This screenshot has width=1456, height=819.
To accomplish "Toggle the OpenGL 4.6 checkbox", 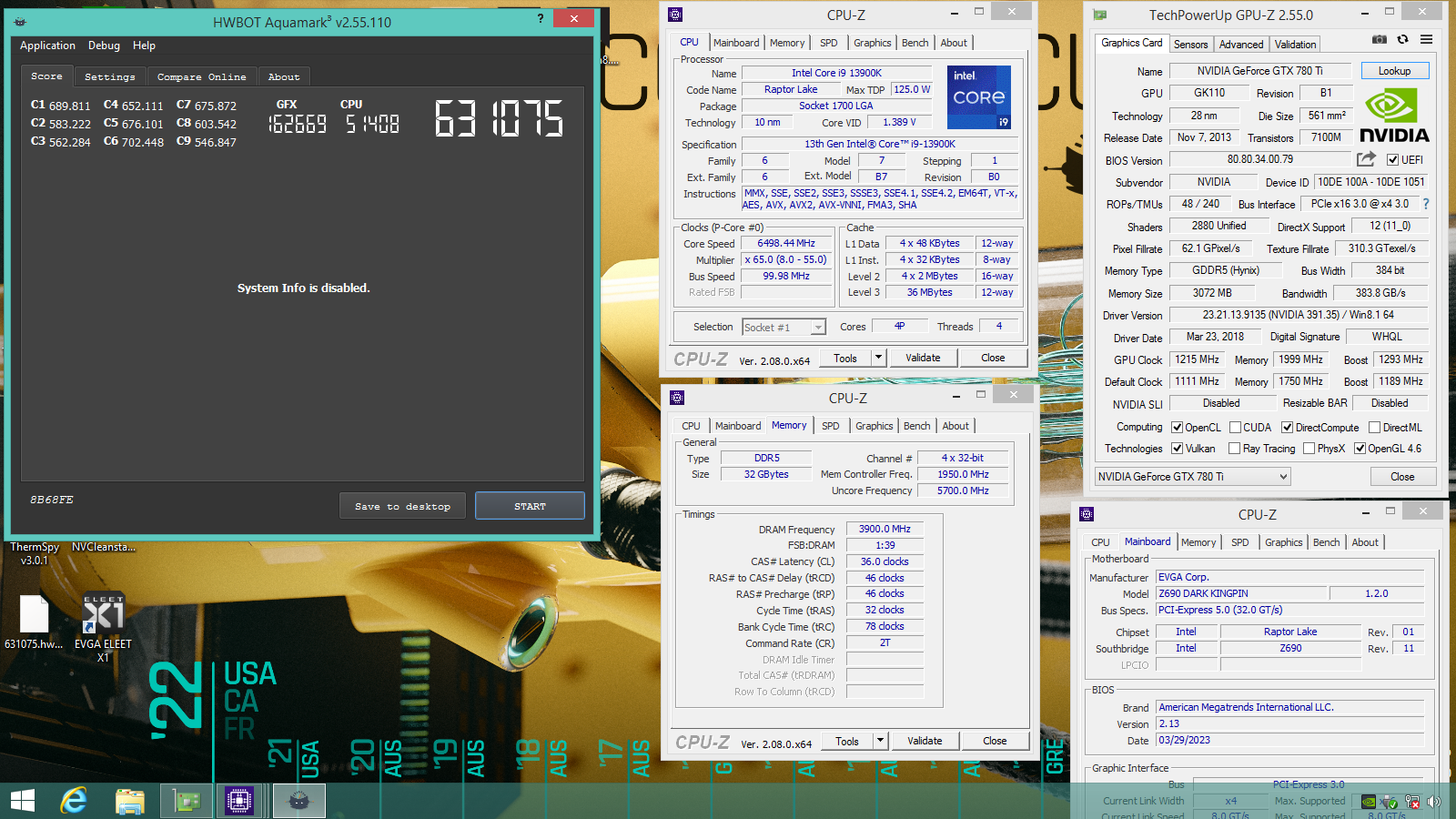I will click(1360, 449).
